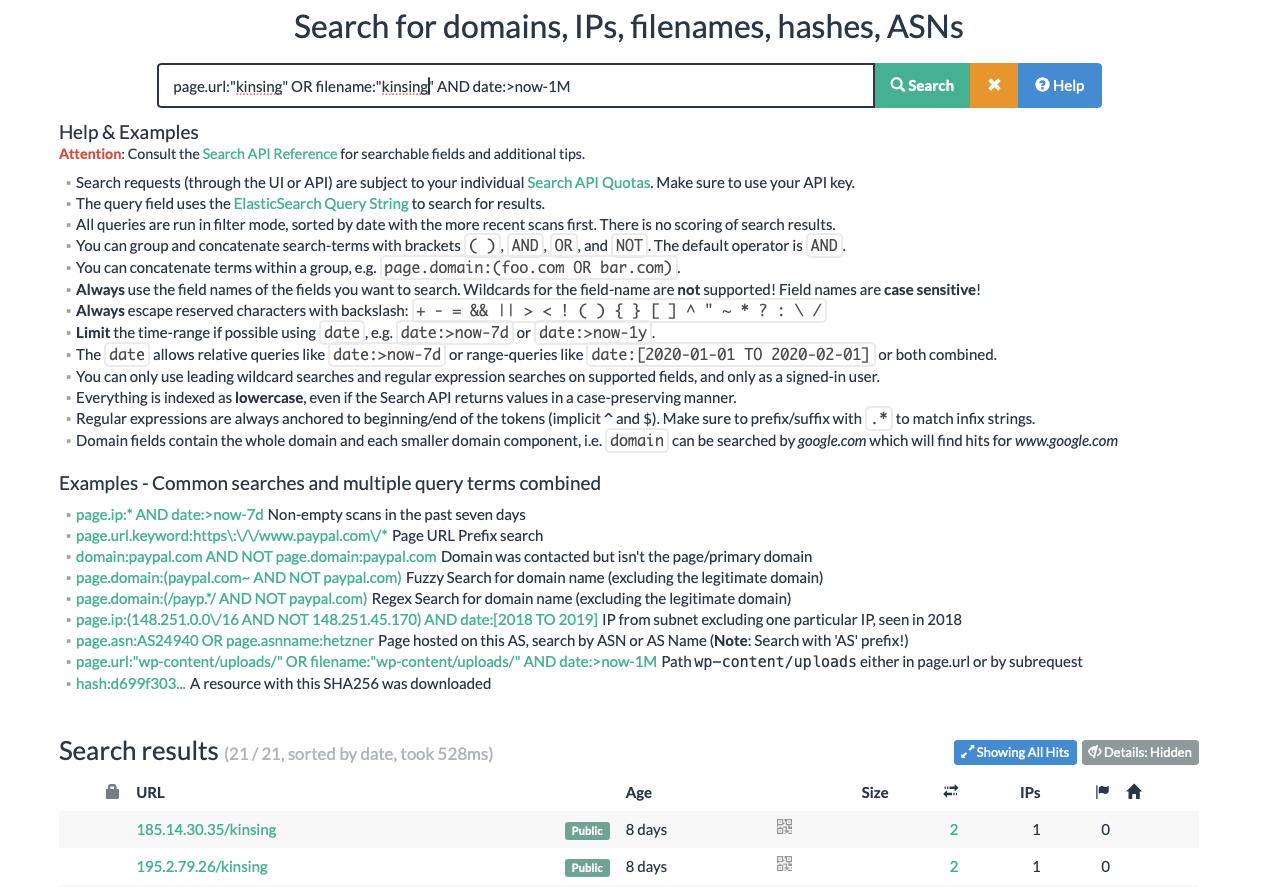Run the page.ip:* AND date:>now-7d example

[x=170, y=515]
